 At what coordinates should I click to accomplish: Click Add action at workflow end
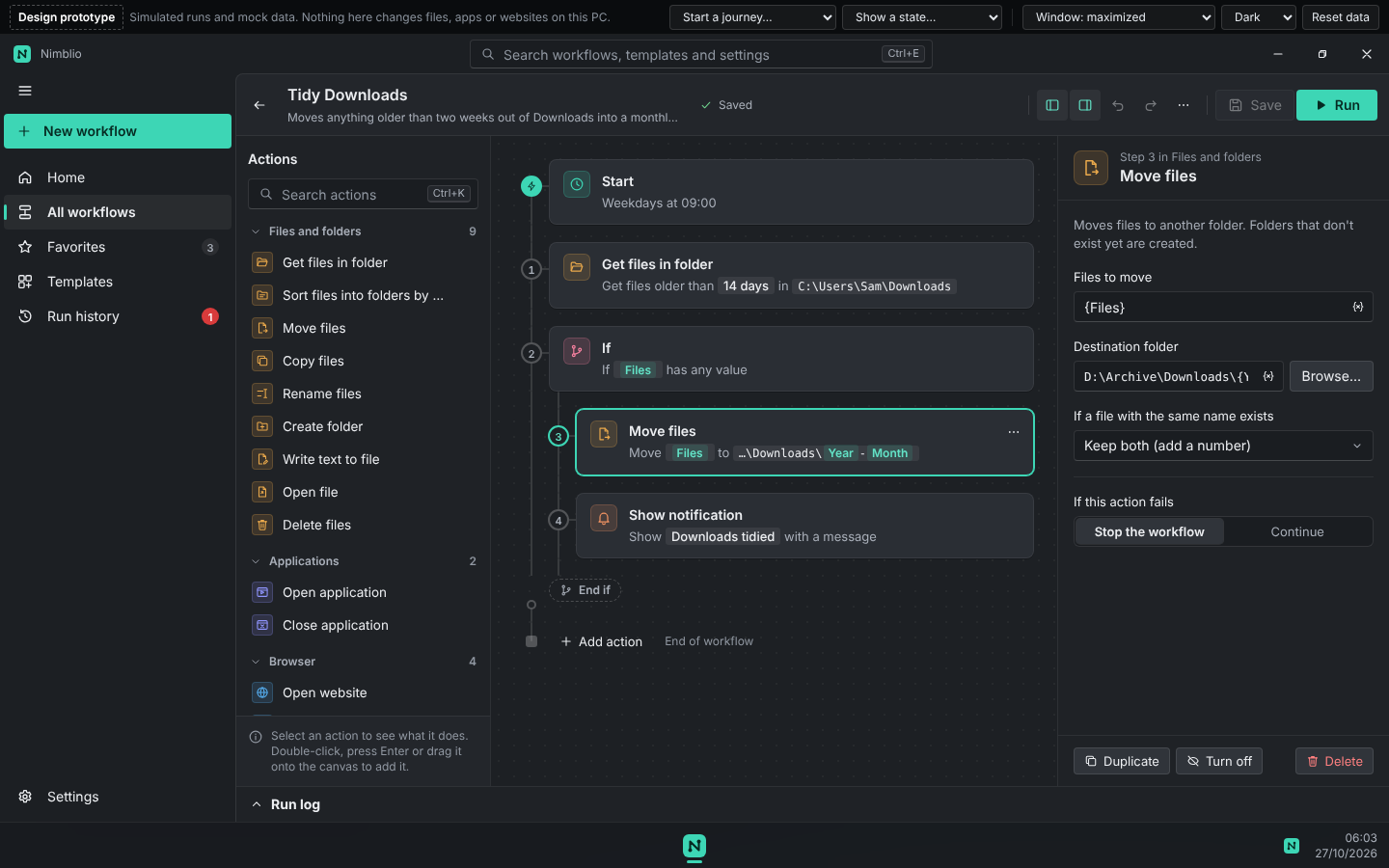(601, 641)
